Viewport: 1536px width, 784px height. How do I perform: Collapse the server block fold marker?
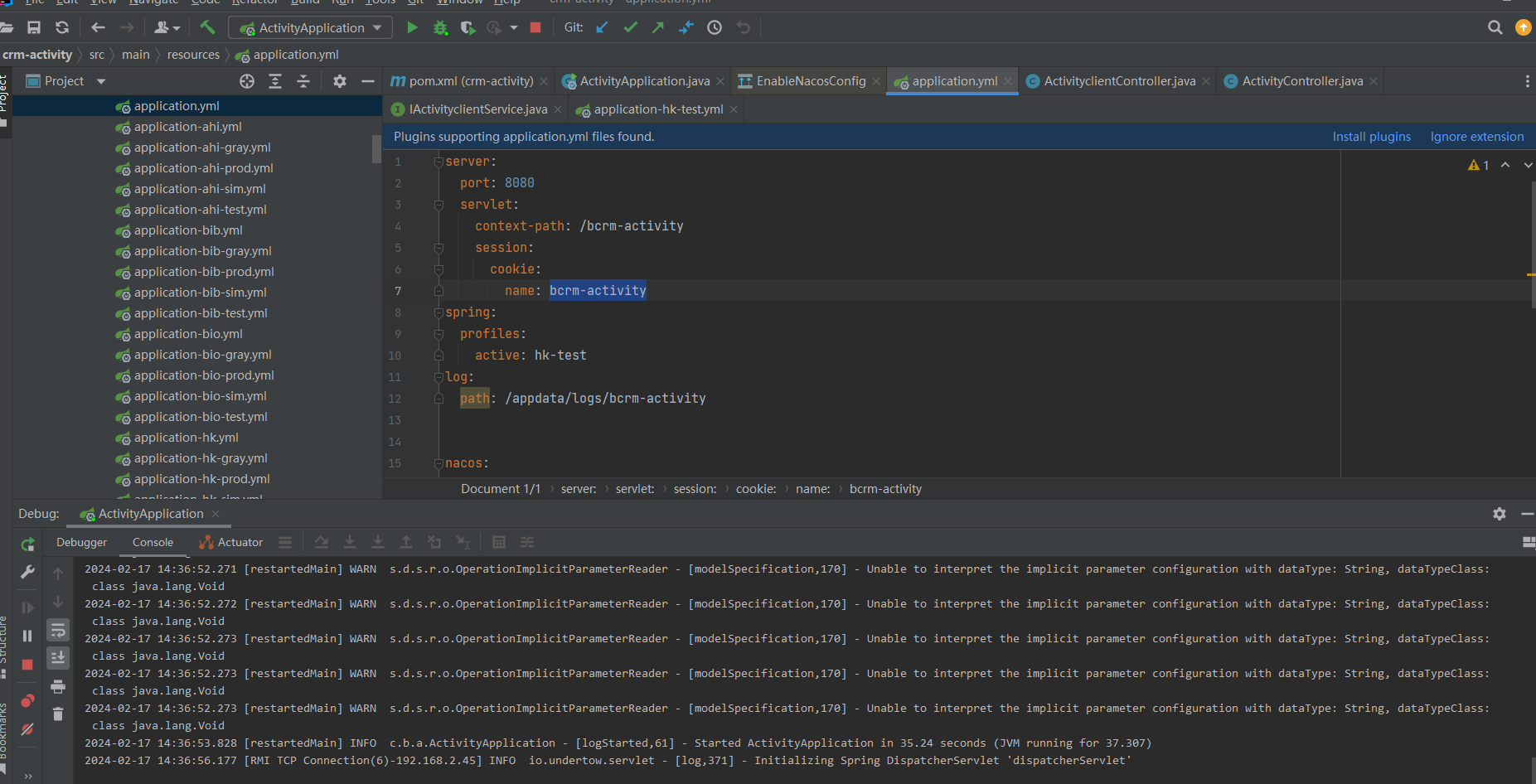point(439,162)
